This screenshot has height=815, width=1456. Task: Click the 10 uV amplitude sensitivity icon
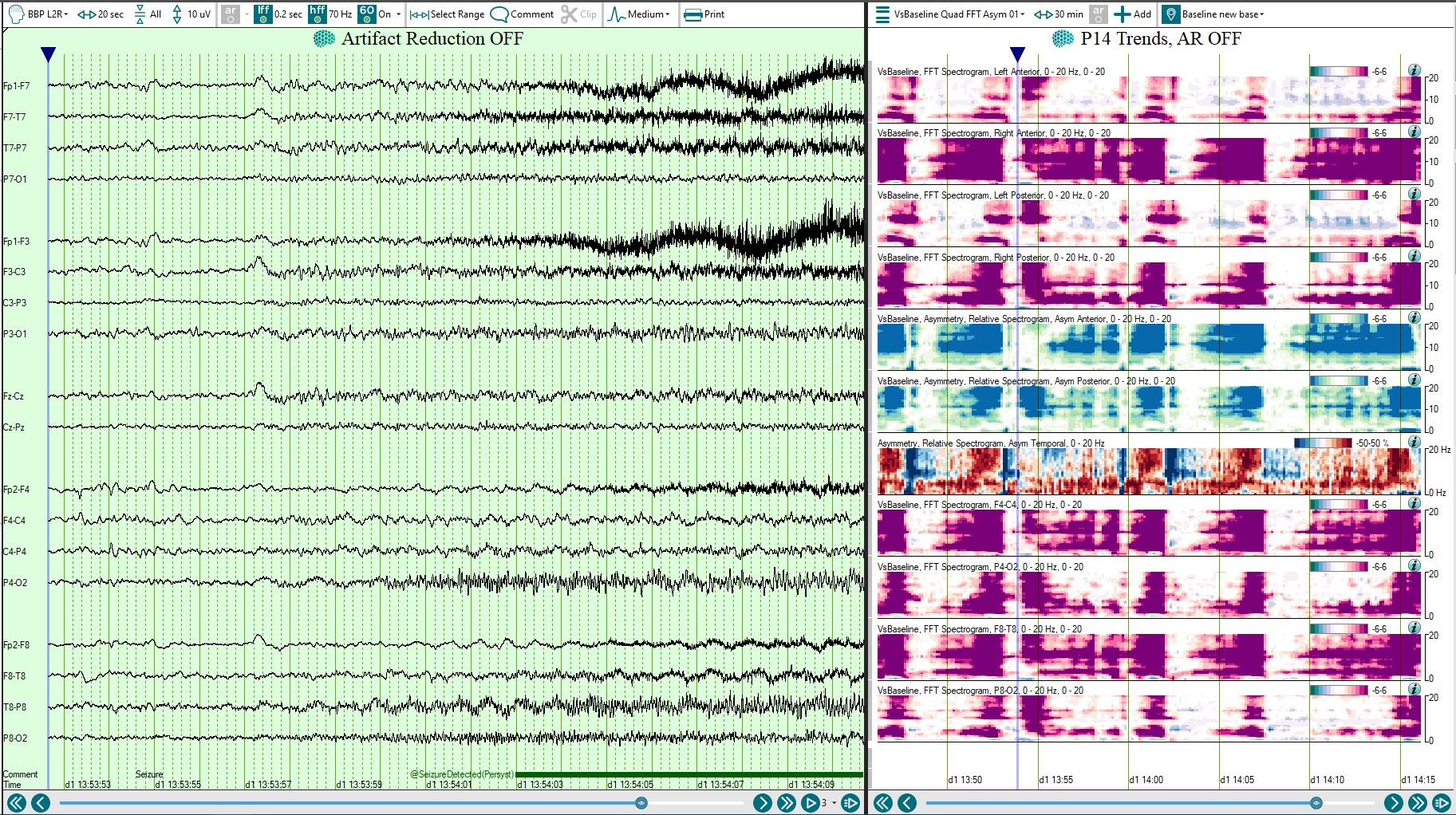pyautogui.click(x=177, y=14)
